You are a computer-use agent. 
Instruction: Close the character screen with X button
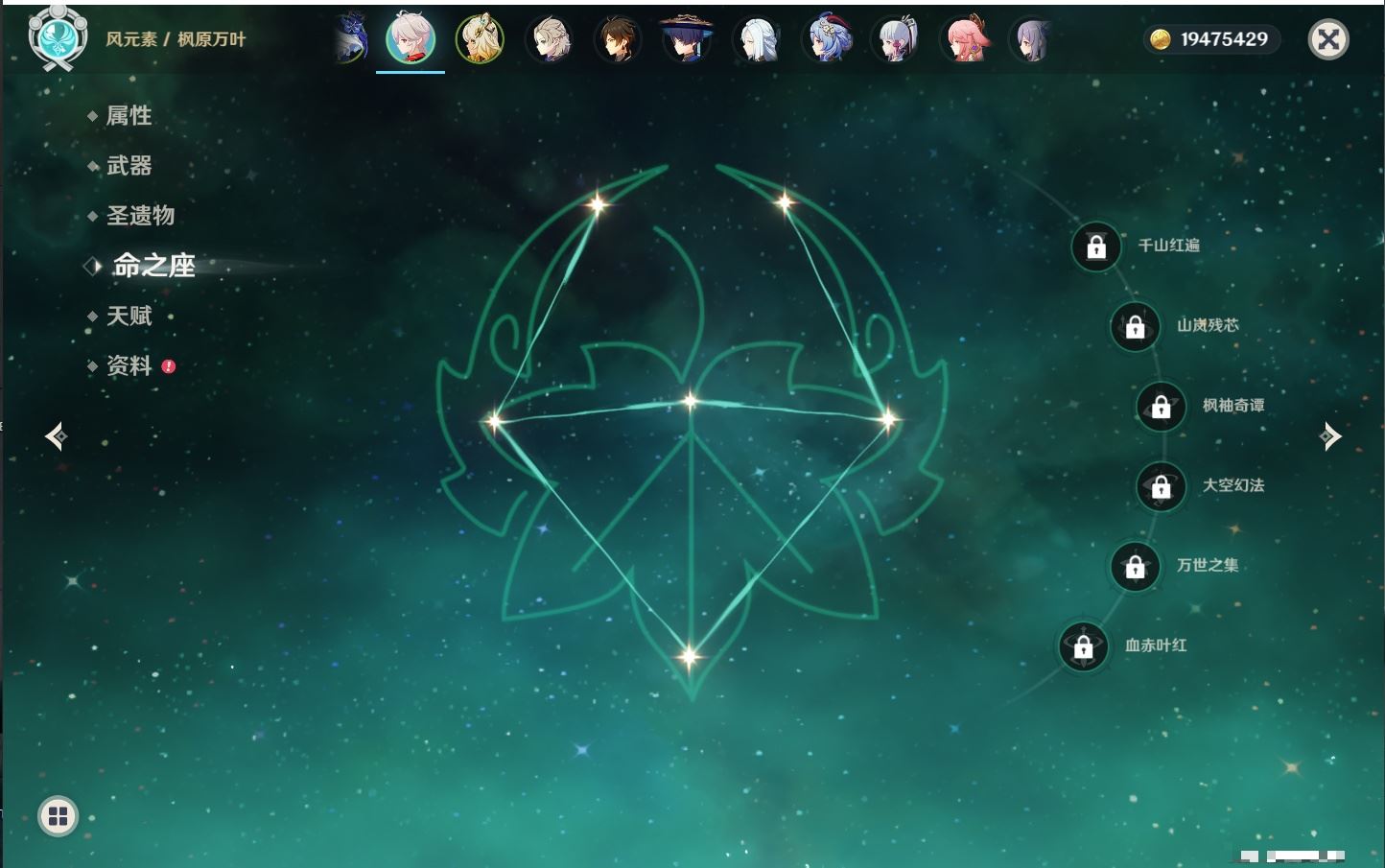[1328, 39]
